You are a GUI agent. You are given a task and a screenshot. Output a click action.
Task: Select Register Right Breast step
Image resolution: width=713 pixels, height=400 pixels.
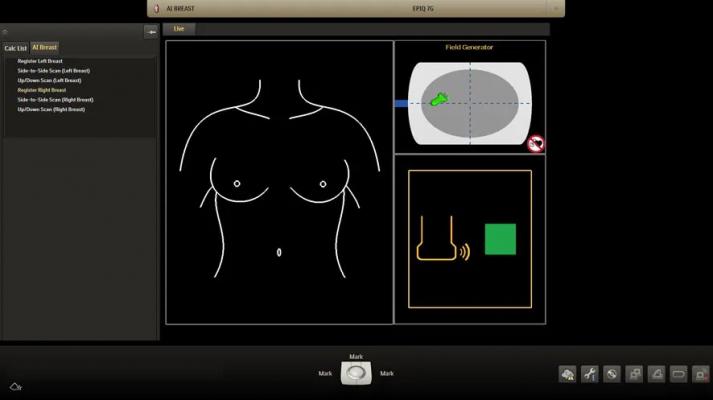coord(41,90)
